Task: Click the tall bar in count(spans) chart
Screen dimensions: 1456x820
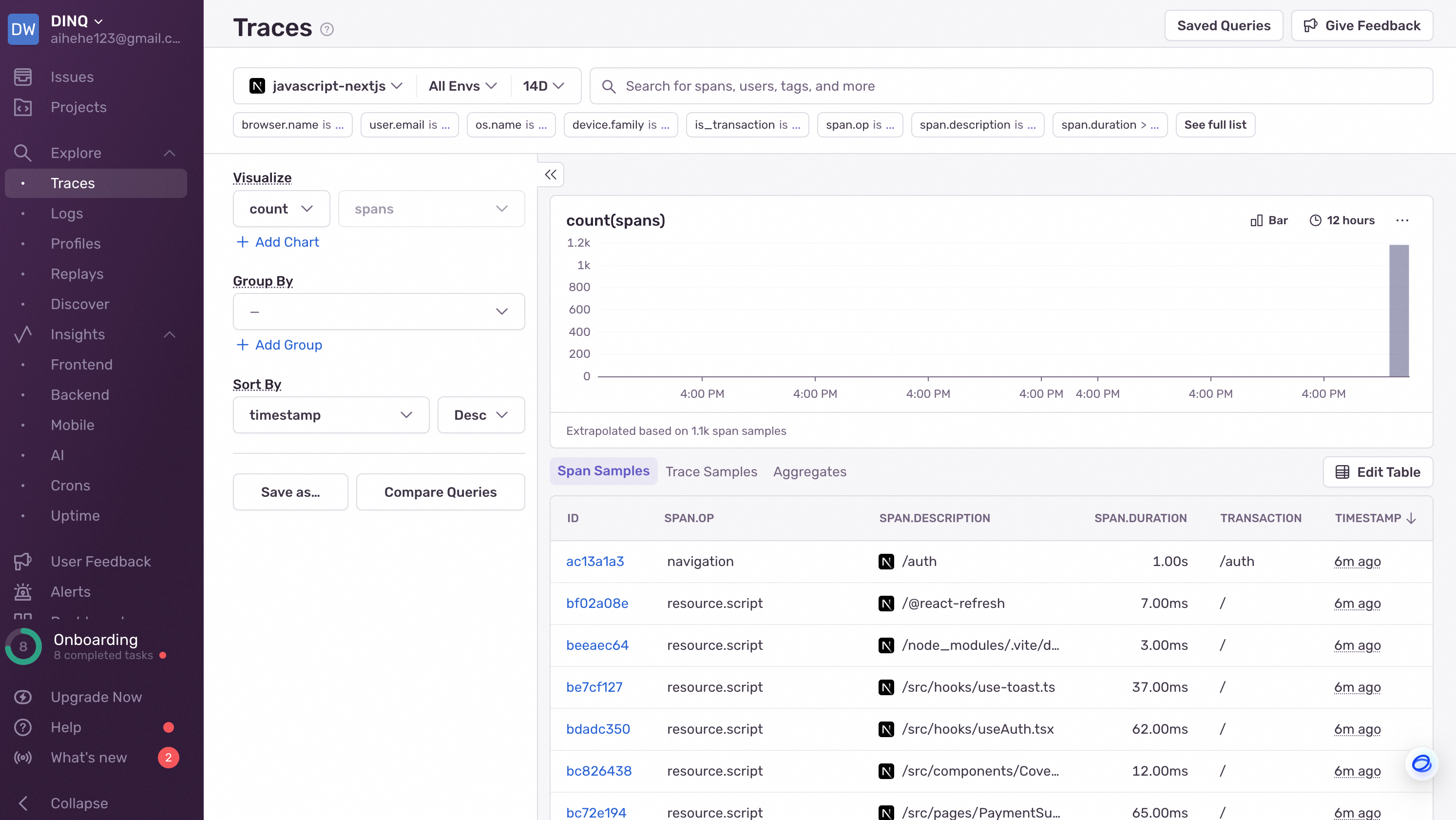Action: click(x=1399, y=311)
